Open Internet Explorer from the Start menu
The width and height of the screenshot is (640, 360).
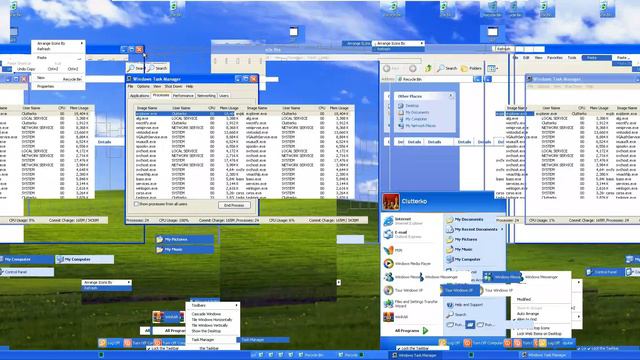(x=402, y=221)
